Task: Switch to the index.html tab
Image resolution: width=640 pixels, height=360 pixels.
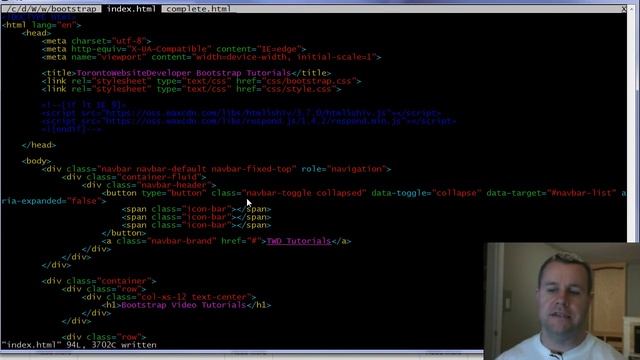Action: pos(131,9)
